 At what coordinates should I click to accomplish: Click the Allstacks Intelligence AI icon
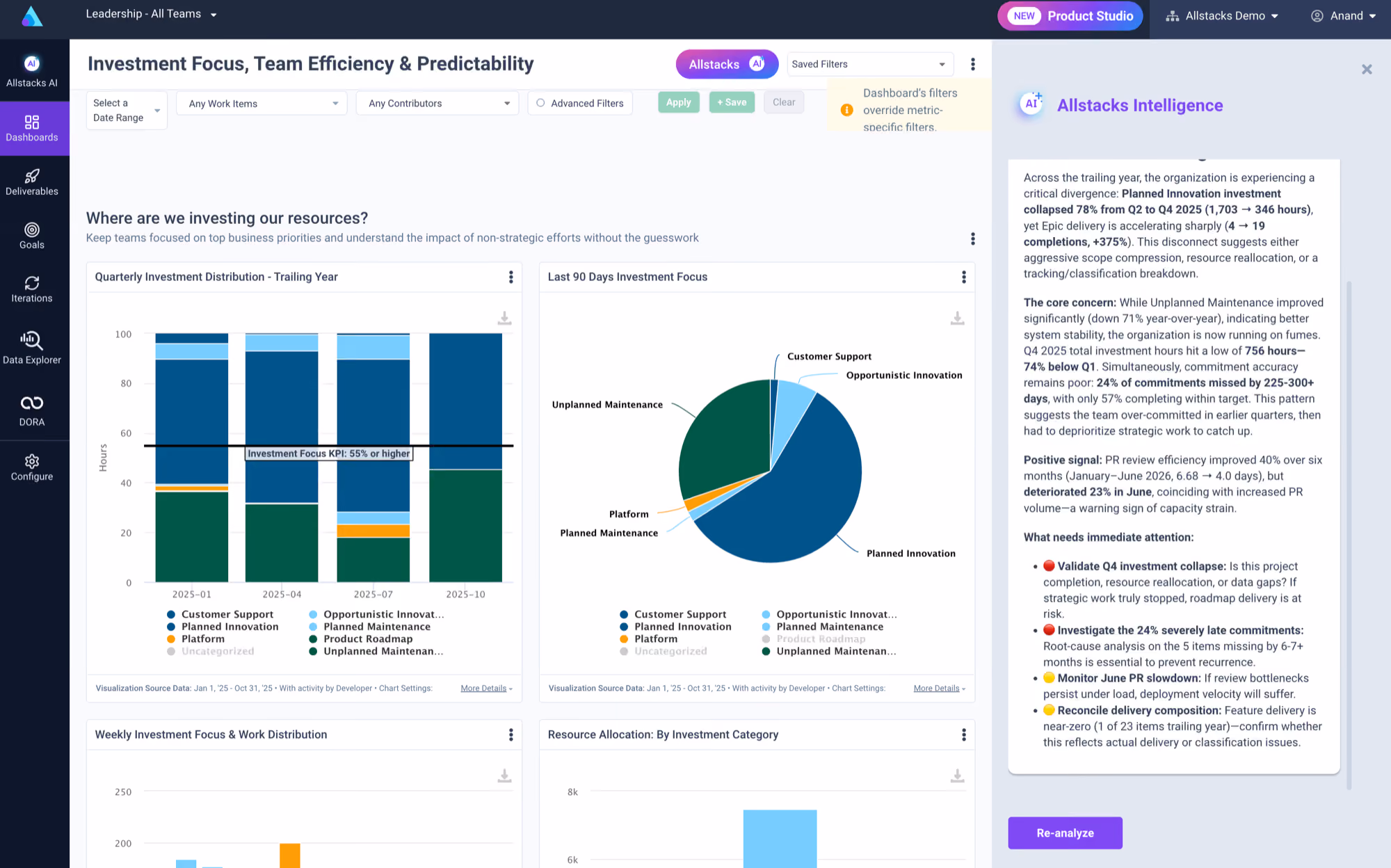(x=1031, y=104)
